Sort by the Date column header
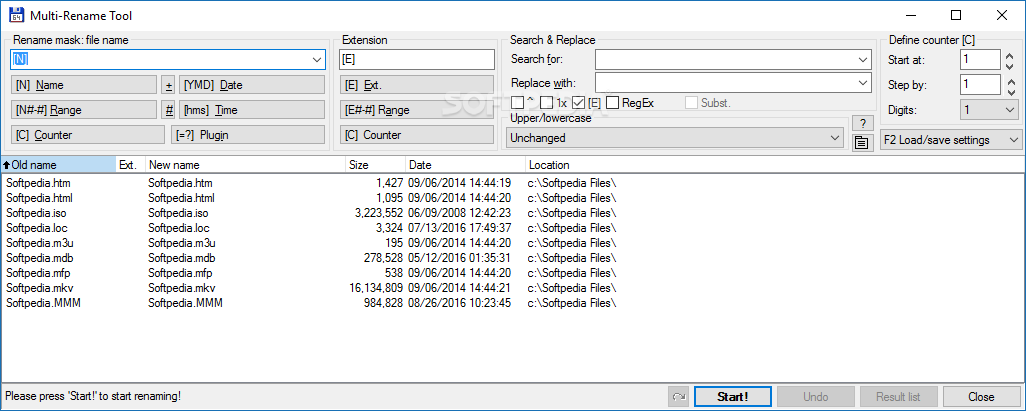 [465, 165]
